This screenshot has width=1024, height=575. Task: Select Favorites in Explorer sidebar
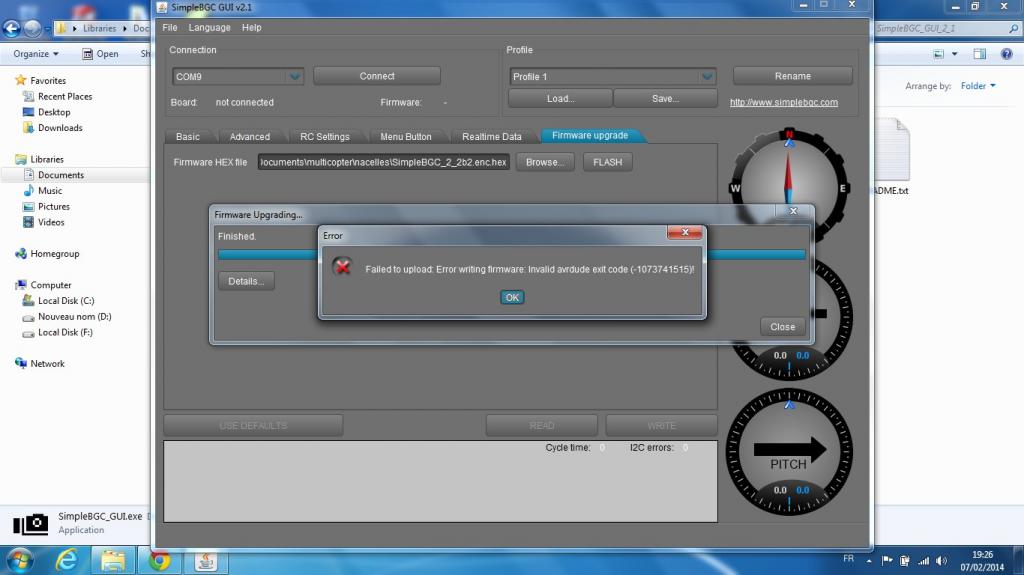[40, 80]
